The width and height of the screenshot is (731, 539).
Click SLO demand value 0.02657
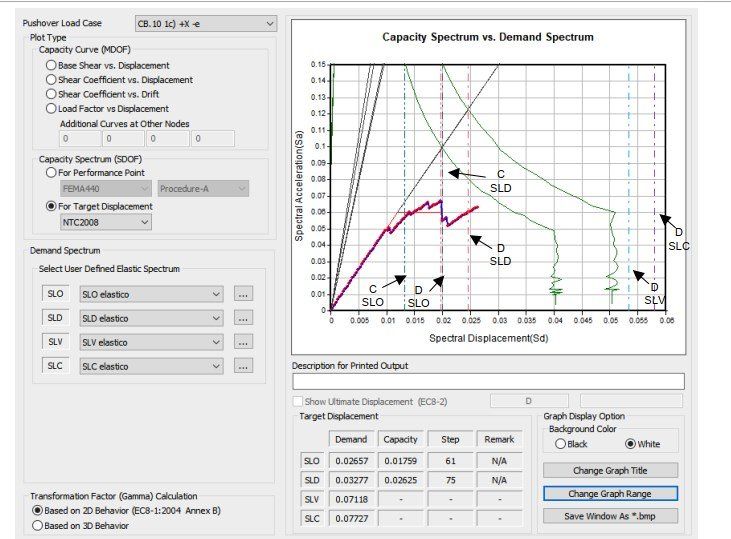[x=352, y=461]
